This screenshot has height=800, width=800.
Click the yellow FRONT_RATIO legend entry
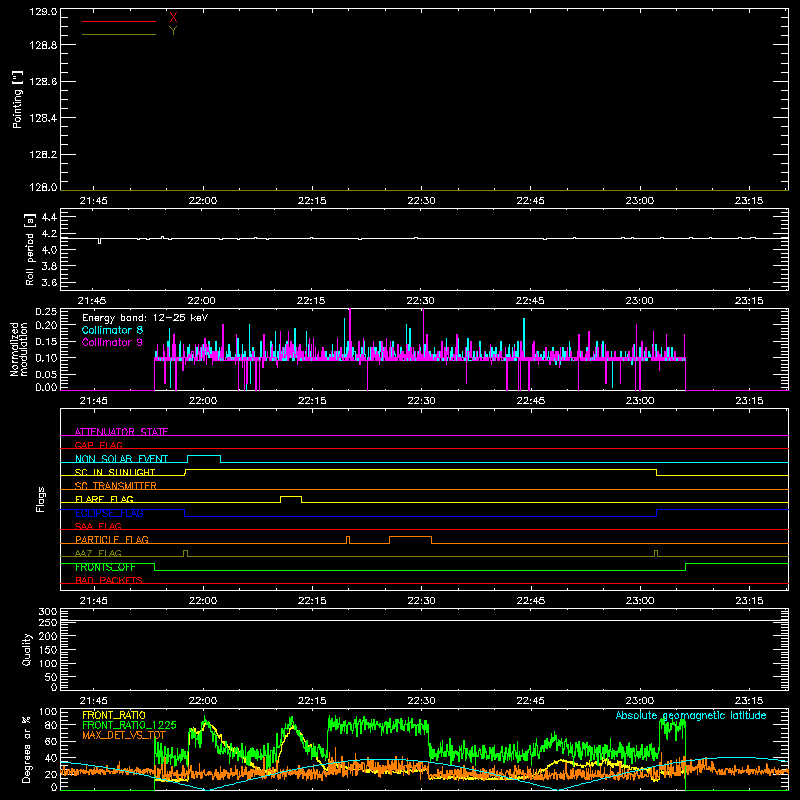point(114,715)
